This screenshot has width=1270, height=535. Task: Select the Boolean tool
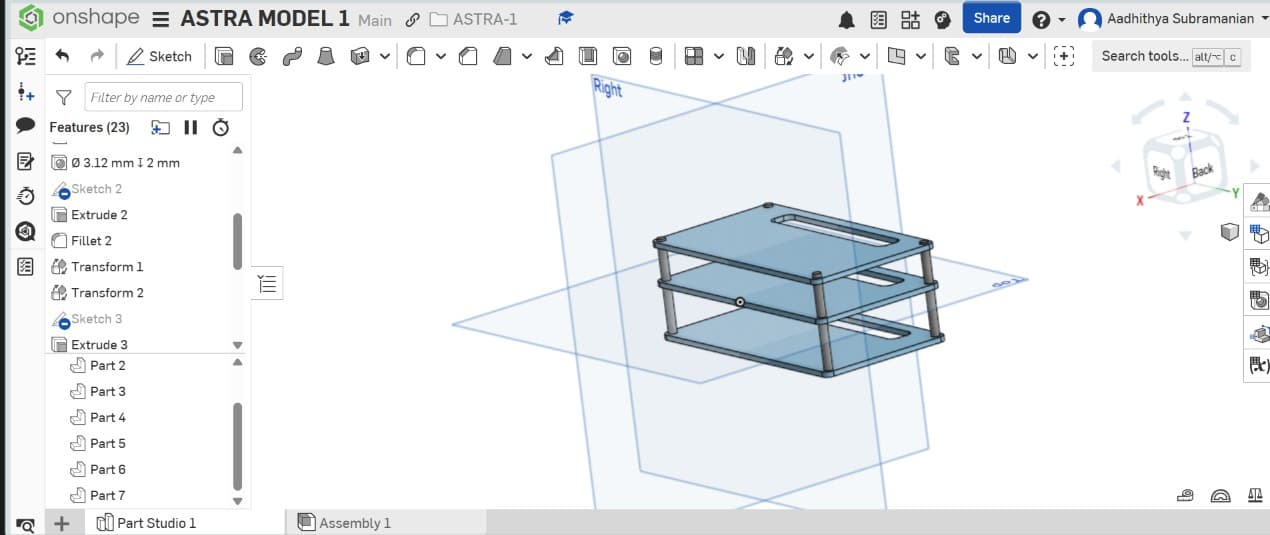[x=746, y=56]
